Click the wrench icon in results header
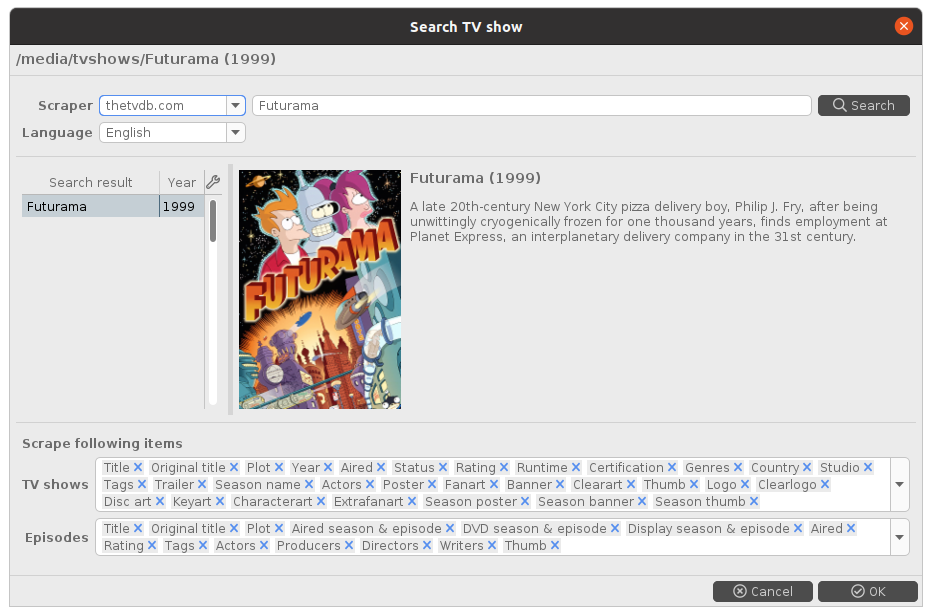 click(212, 182)
